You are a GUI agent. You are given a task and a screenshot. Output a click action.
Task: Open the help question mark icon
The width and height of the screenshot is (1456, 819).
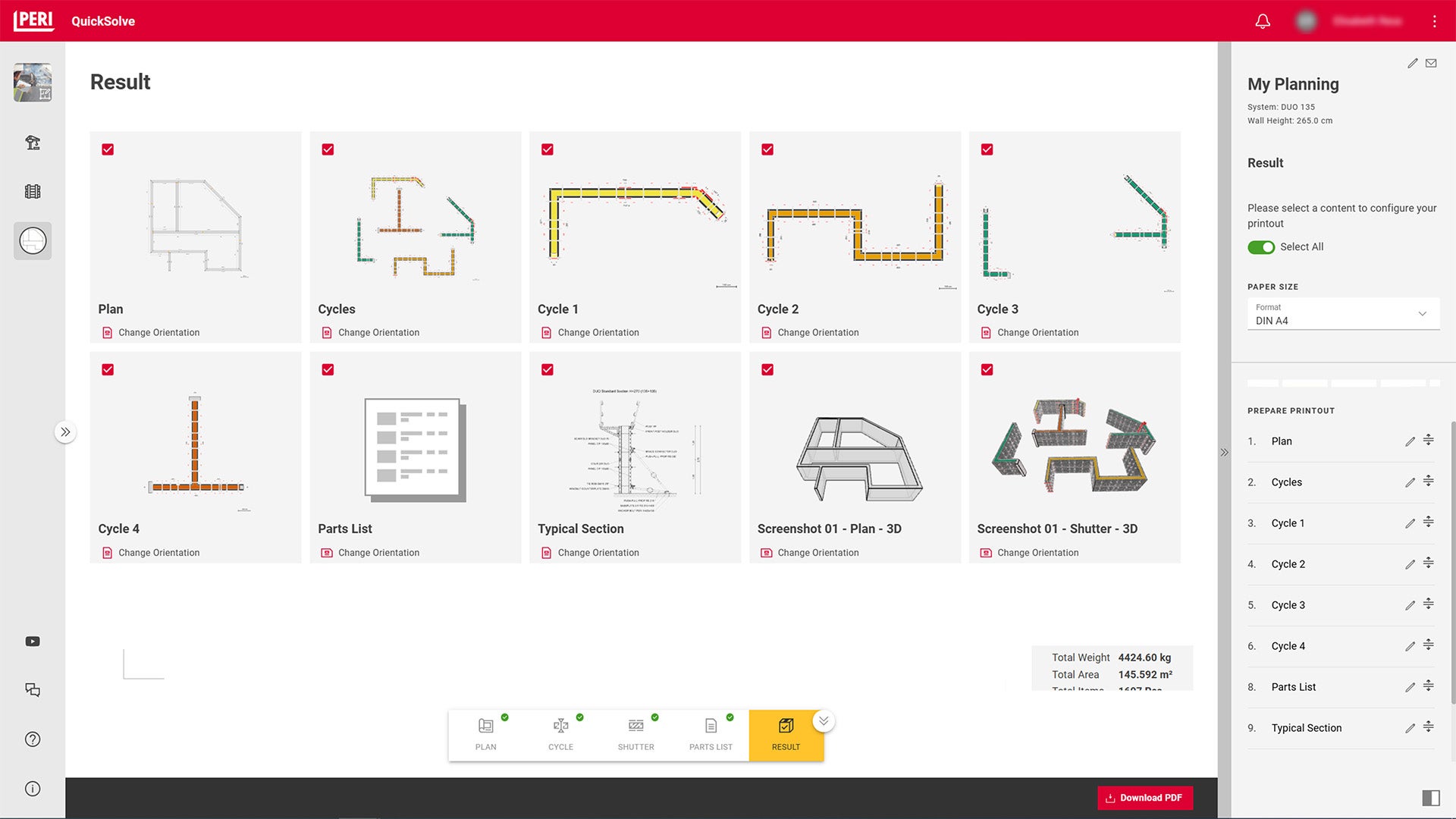(x=32, y=739)
